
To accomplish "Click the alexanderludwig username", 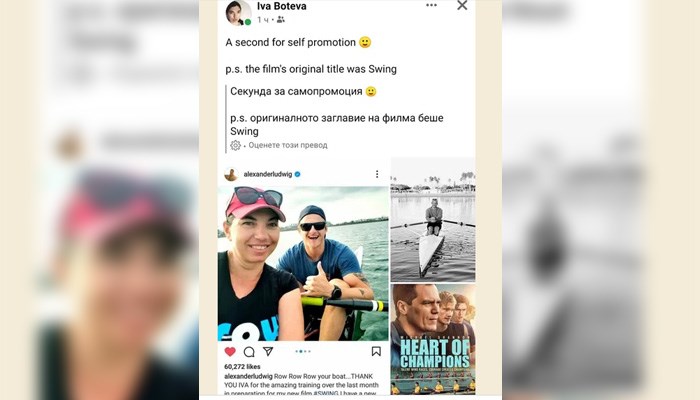I will coord(268,174).
